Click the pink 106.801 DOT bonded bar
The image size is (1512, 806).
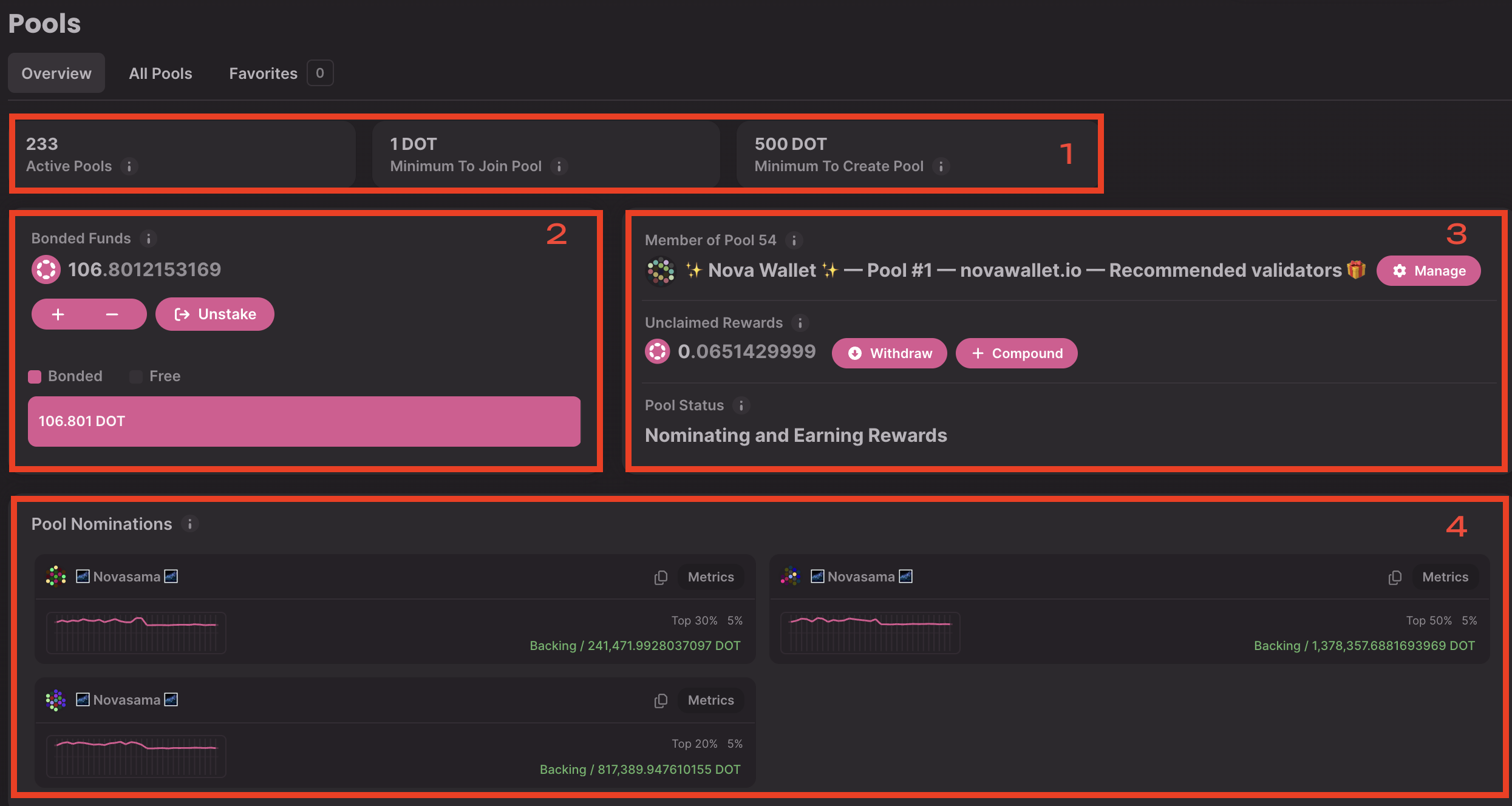pyautogui.click(x=304, y=421)
